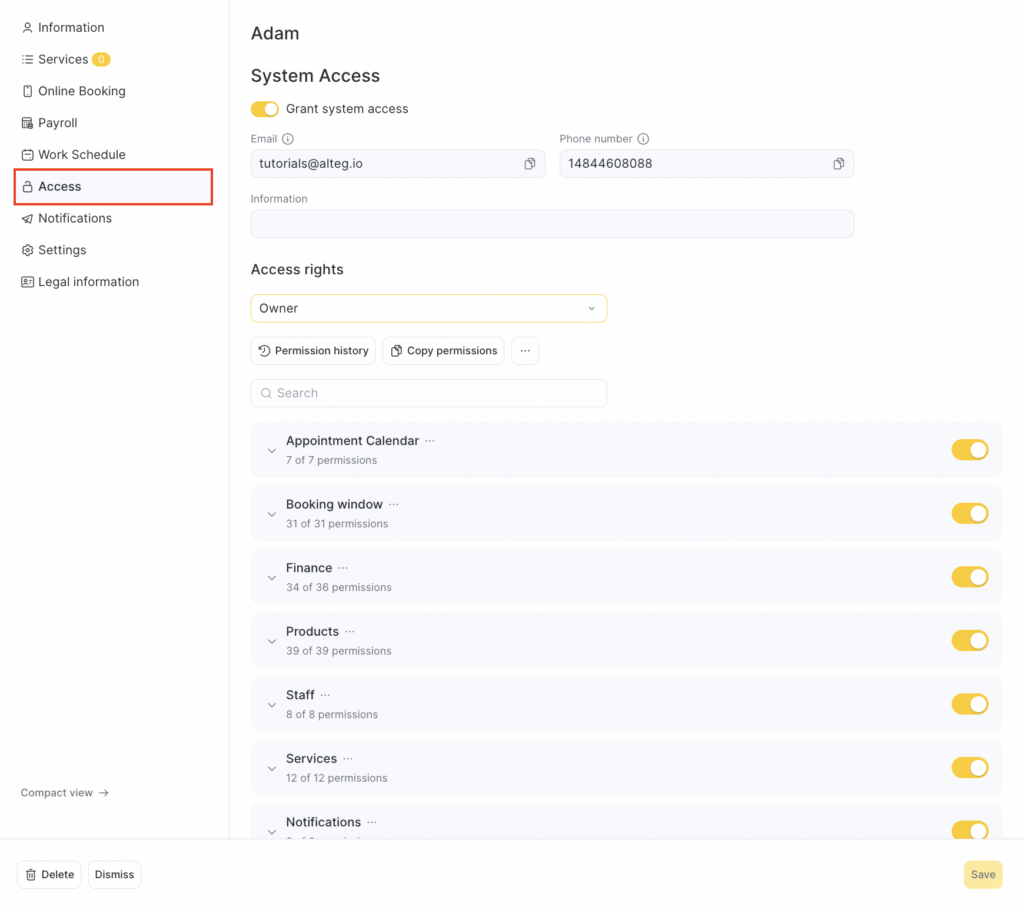Click the ellipsis beside Booking window
This screenshot has width=1024, height=910.
tap(394, 505)
